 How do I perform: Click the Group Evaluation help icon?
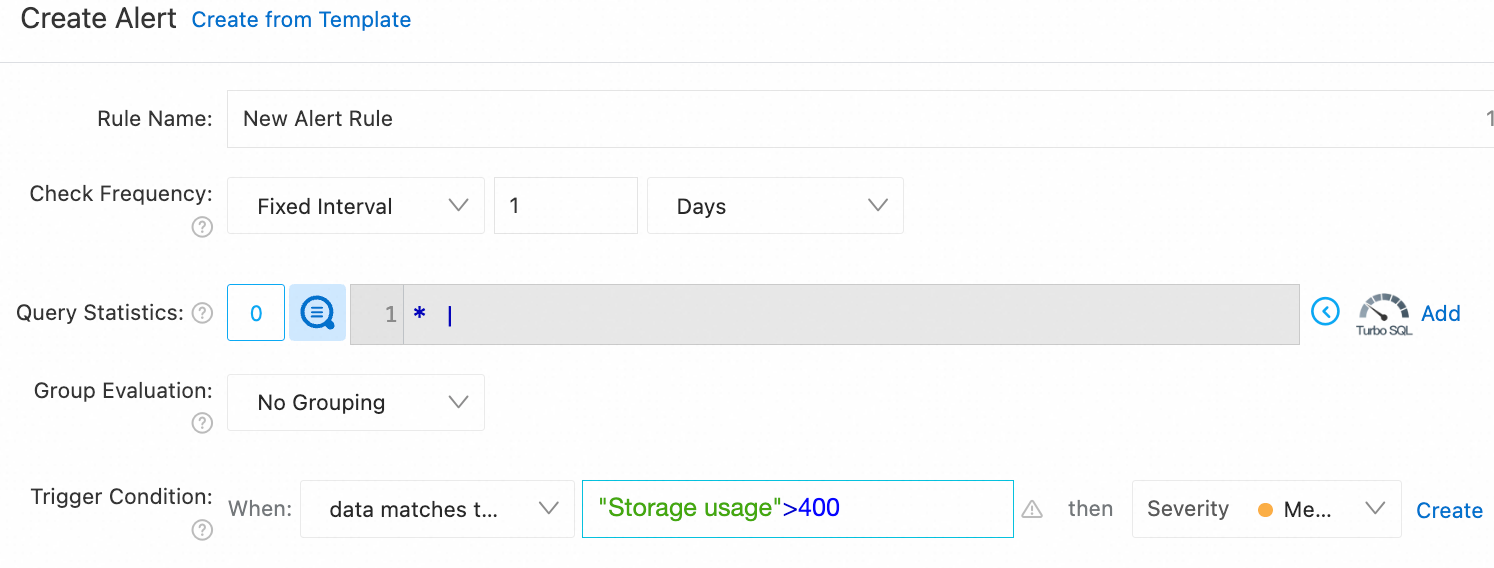tap(202, 423)
